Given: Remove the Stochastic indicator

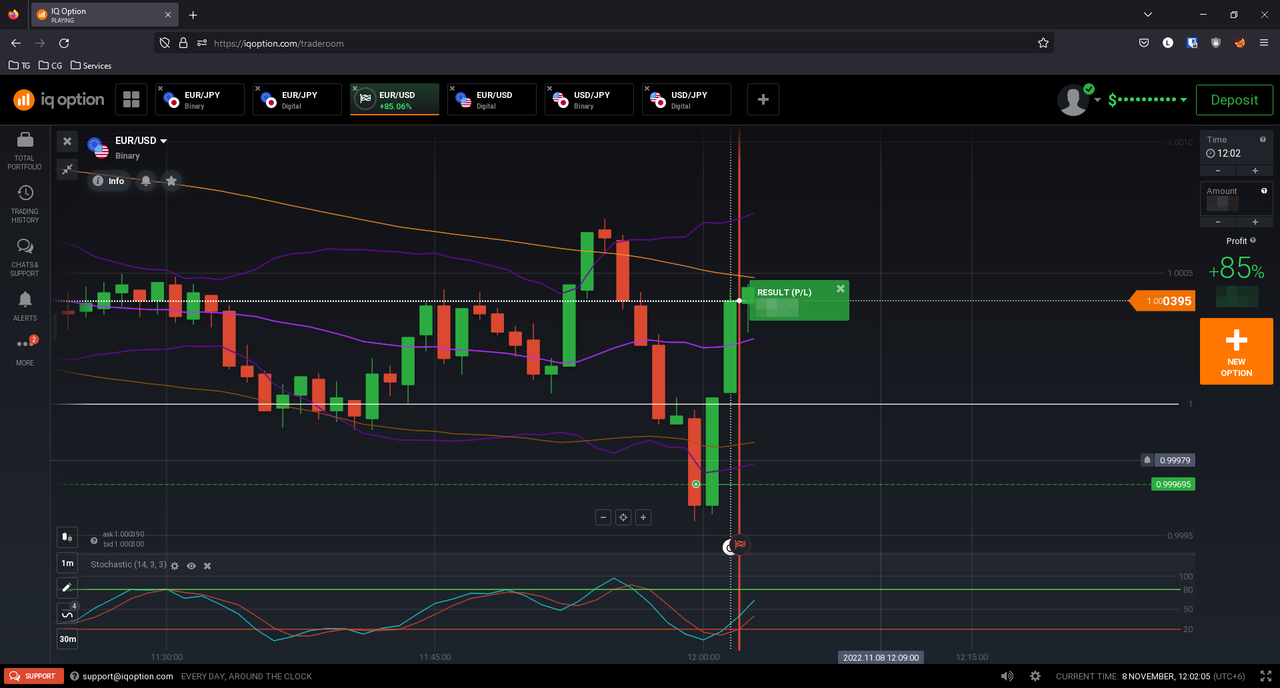Looking at the screenshot, I should tap(208, 566).
